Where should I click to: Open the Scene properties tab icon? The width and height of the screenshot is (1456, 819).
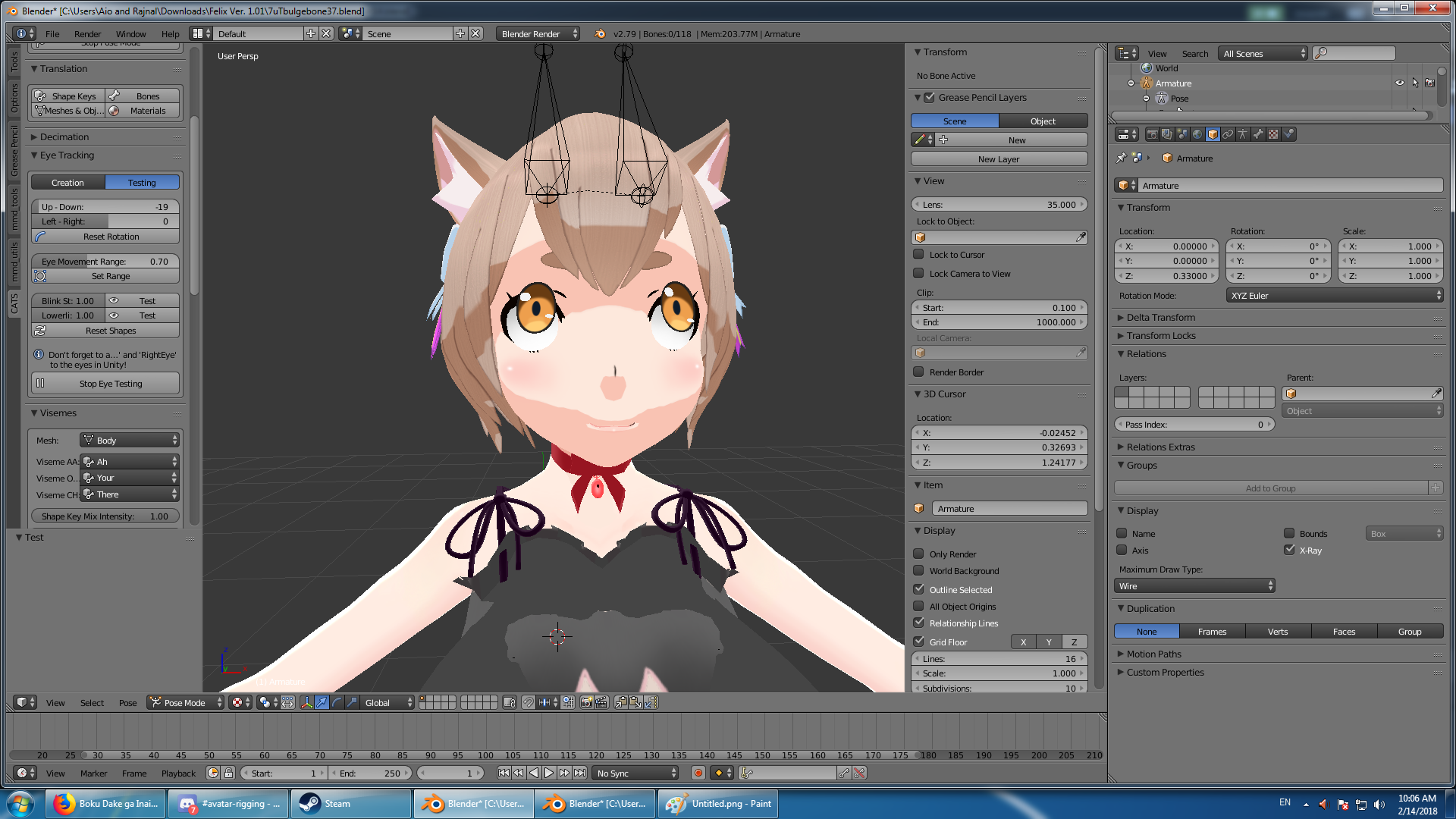pos(1182,134)
